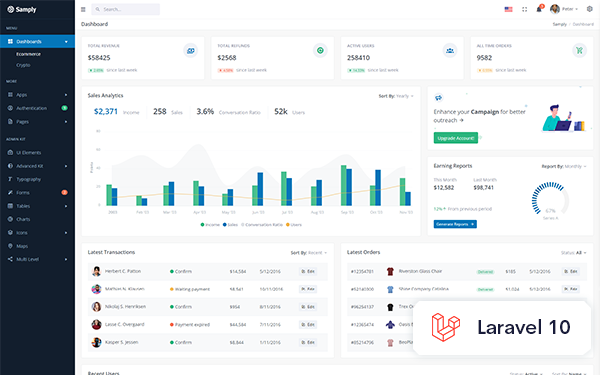Select Ecommerce dashboard submenu item
The image size is (600, 375).
tap(28, 54)
